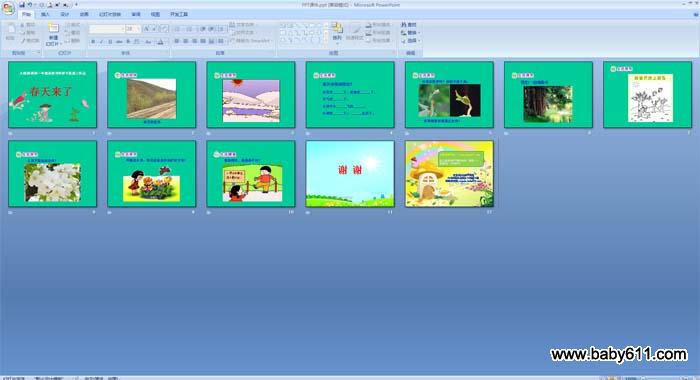
Task: Open the font size dropdown
Action: click(x=133, y=29)
